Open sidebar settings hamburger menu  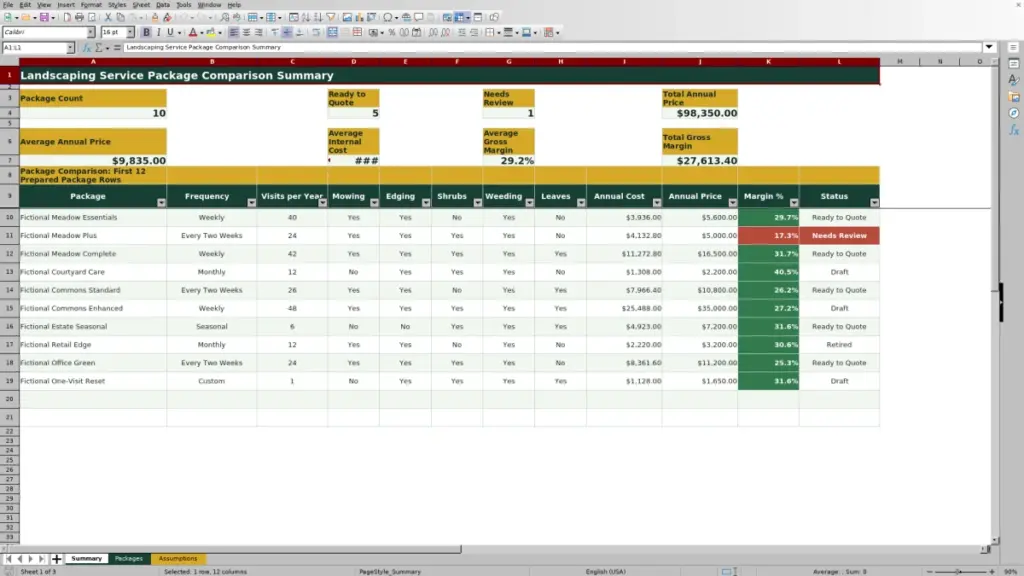1014,48
